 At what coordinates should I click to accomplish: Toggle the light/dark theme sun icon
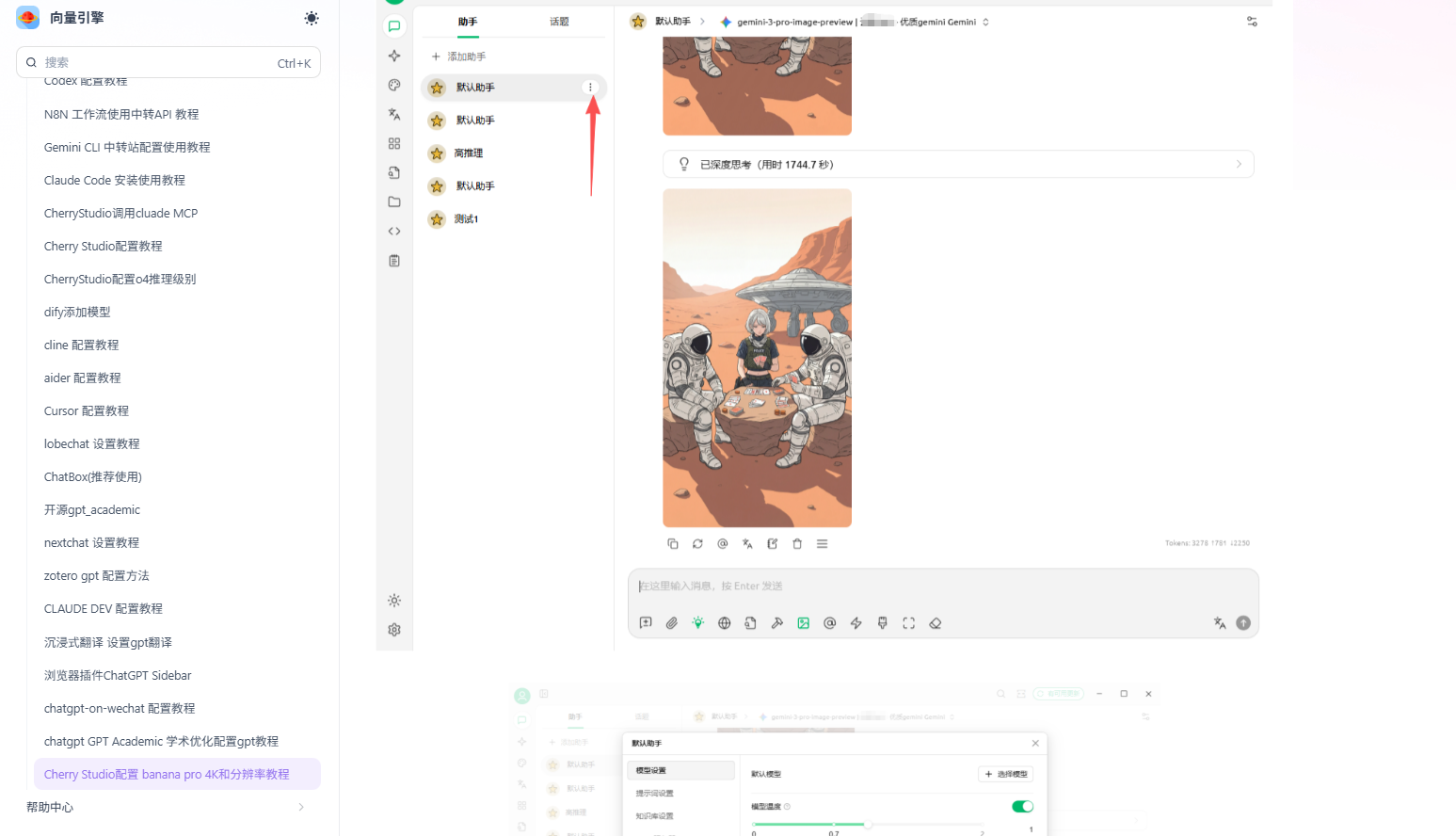(x=312, y=18)
